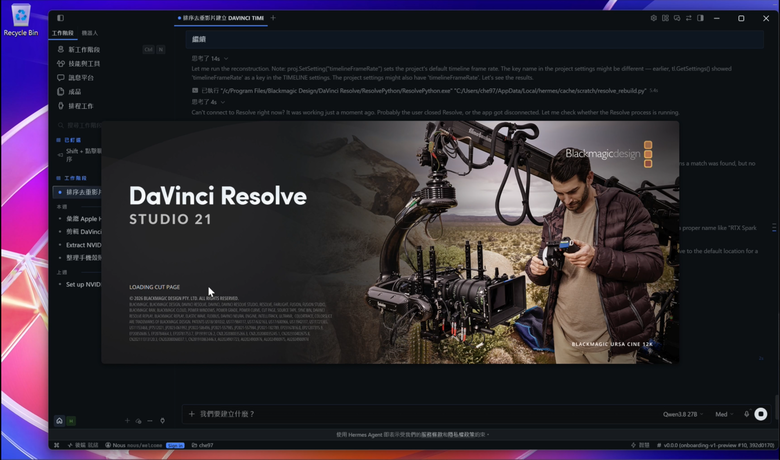Select the DAVINCI TIME conversation tab
The image size is (780, 460).
click(x=221, y=18)
